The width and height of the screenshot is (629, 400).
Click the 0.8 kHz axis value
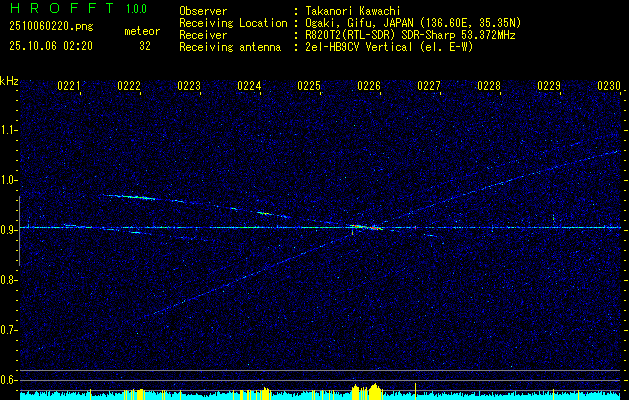(x=7, y=280)
